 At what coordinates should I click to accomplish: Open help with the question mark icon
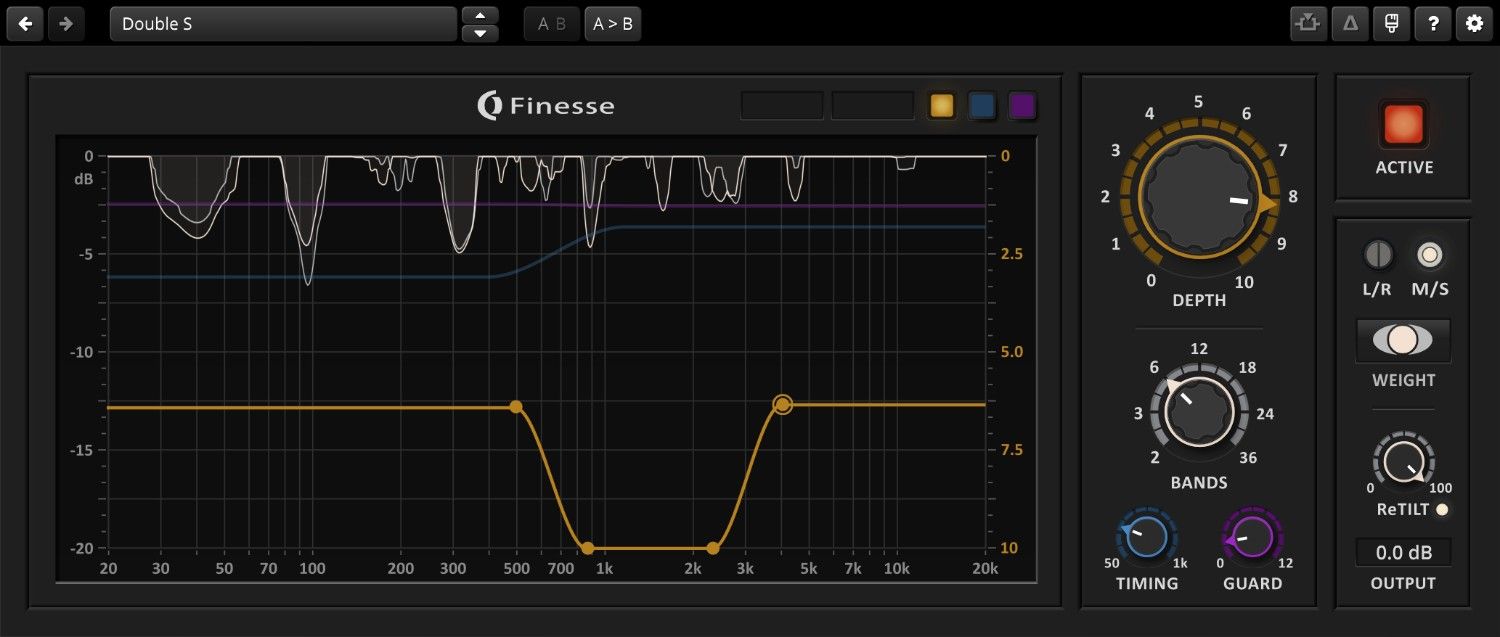click(1433, 24)
